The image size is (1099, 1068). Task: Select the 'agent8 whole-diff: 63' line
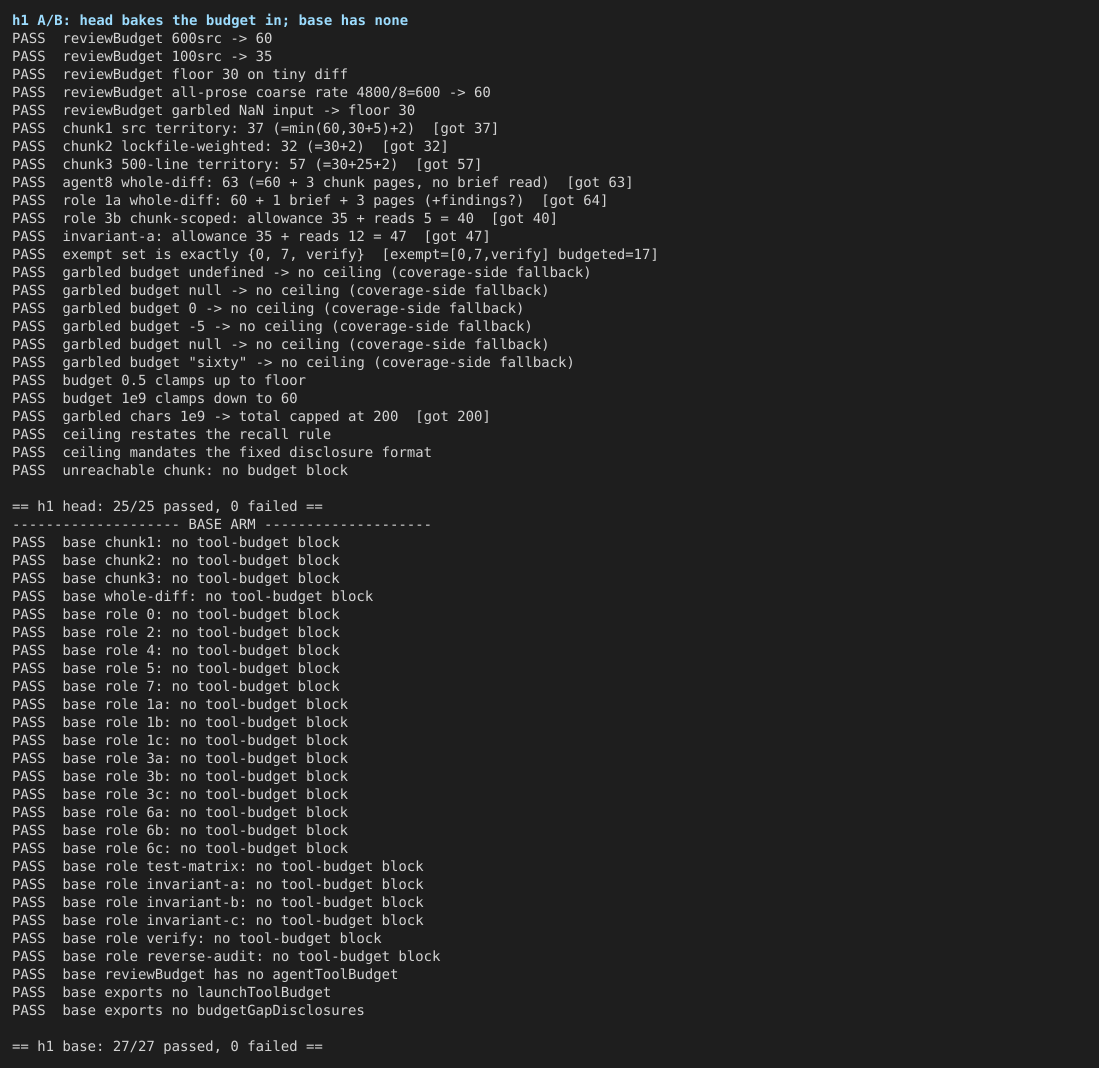(x=322, y=182)
